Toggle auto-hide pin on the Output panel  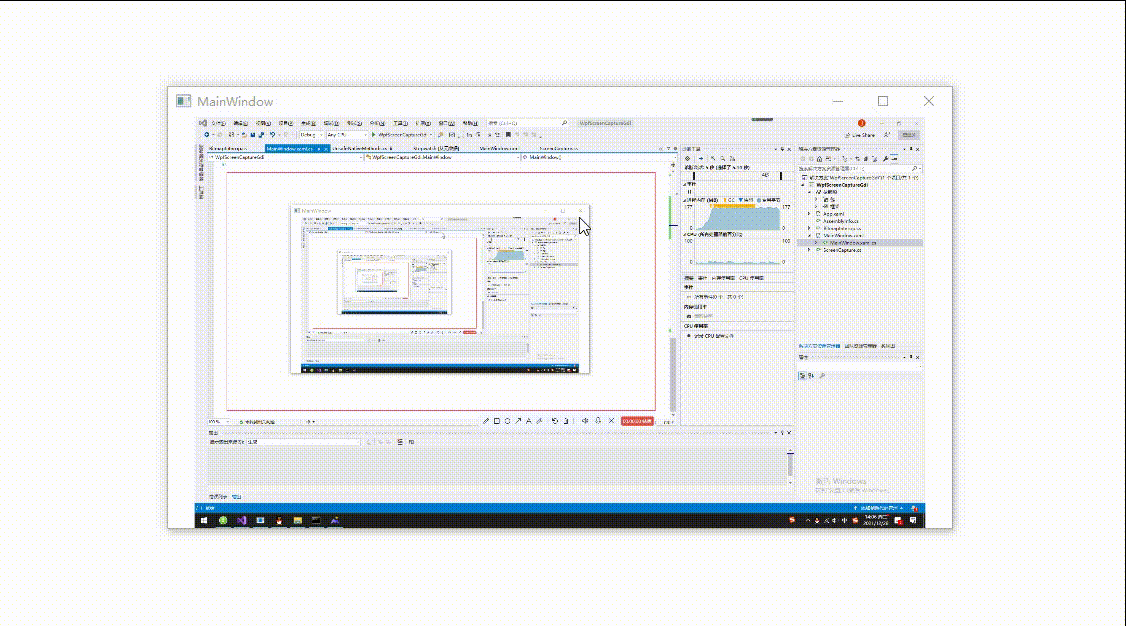point(782,433)
